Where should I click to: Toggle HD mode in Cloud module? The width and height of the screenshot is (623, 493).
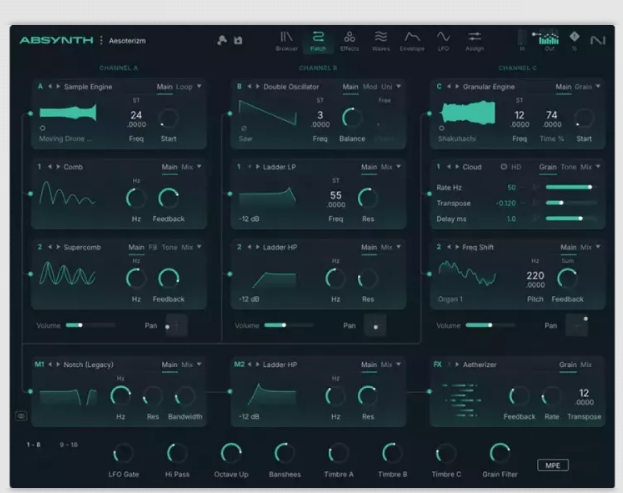[511, 167]
